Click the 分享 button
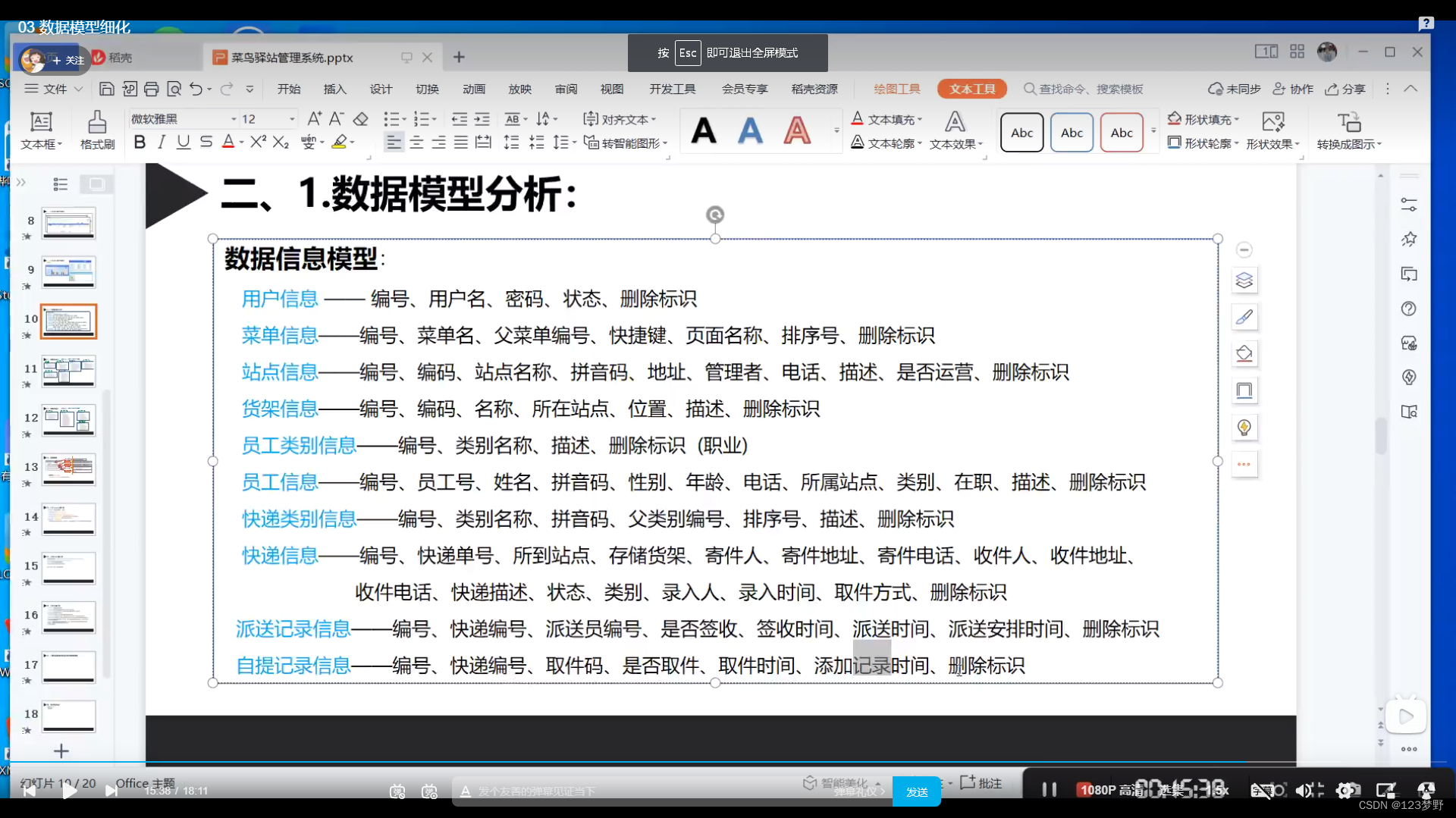This screenshot has height=818, width=1456. pyautogui.click(x=1345, y=89)
